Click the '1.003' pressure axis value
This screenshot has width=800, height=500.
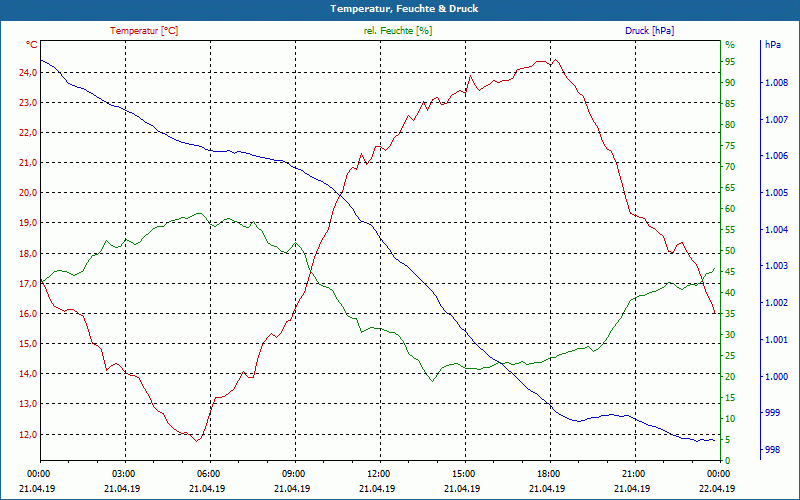[x=777, y=266]
